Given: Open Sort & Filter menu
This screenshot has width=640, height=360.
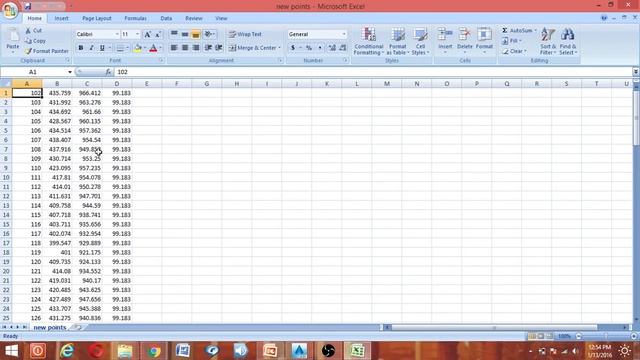Looking at the screenshot, I should (548, 41).
